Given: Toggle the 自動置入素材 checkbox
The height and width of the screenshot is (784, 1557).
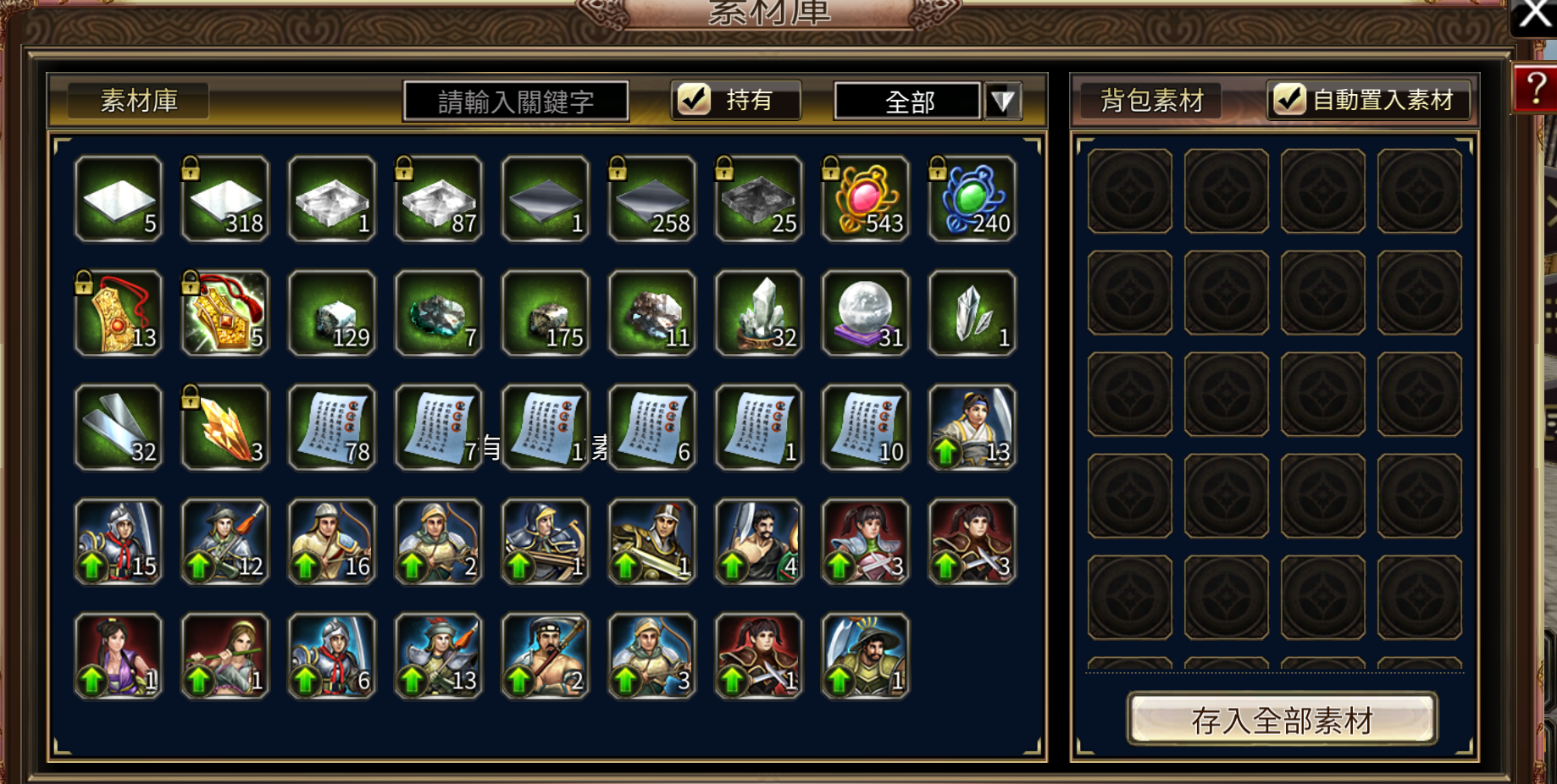Looking at the screenshot, I should (x=1289, y=100).
